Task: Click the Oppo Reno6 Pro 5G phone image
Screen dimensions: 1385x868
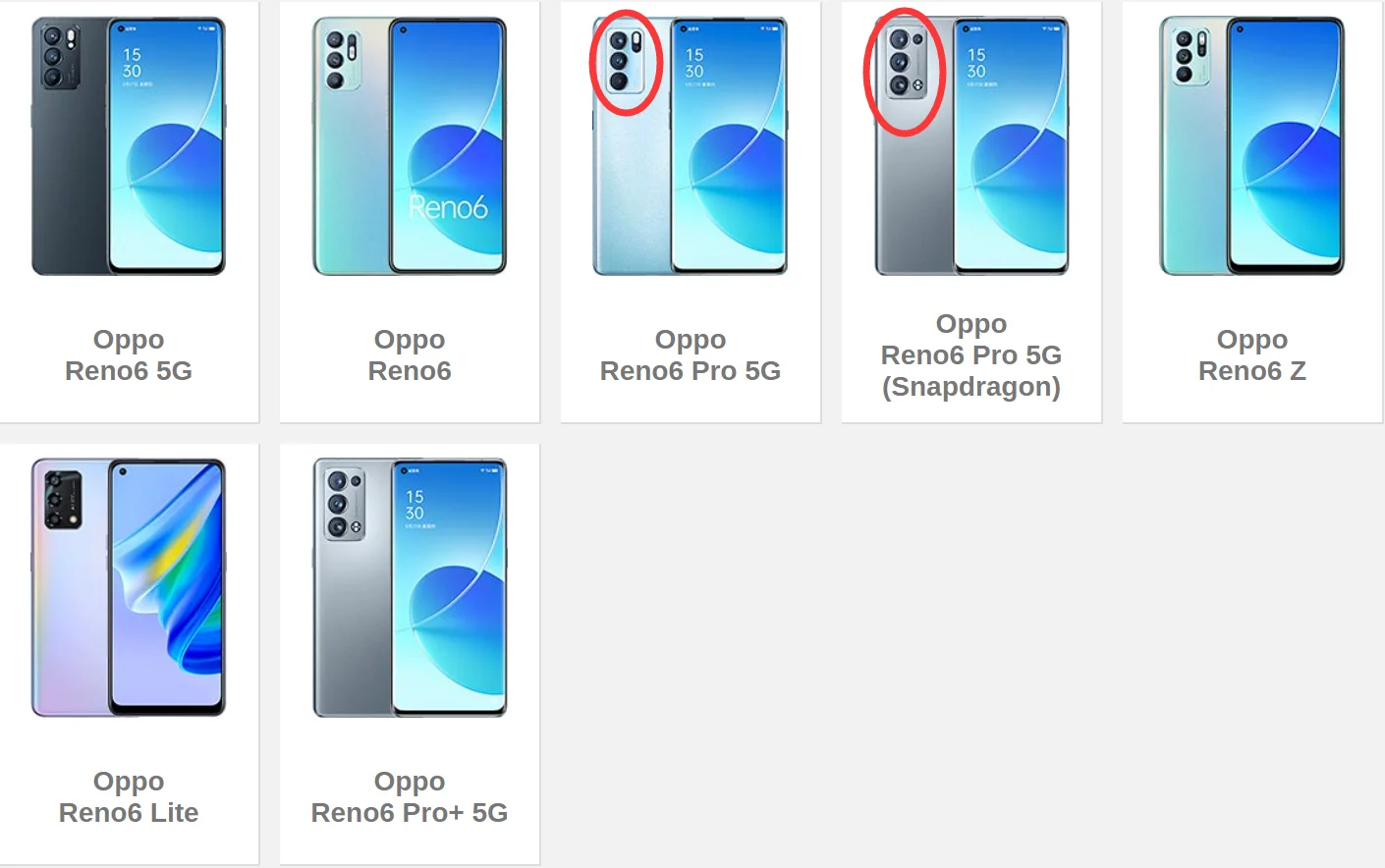Action: (691, 146)
